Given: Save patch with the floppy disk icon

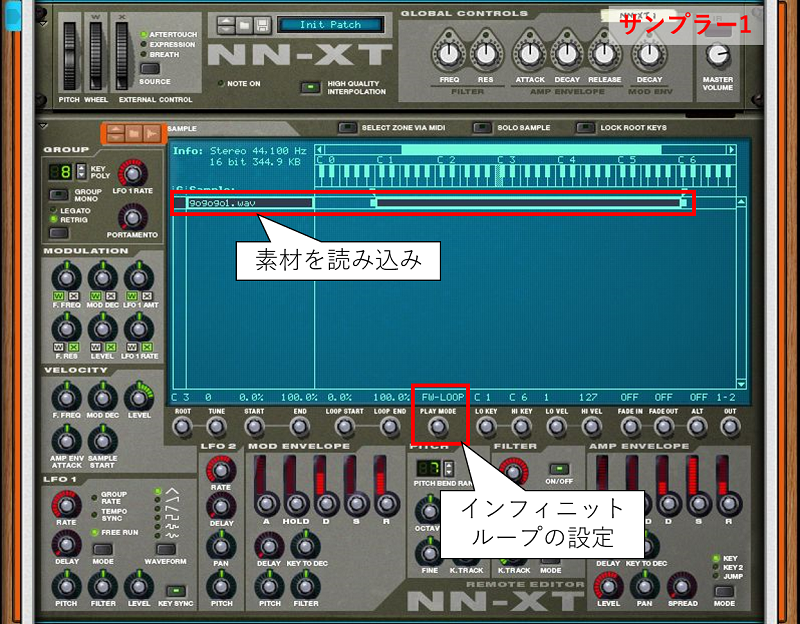Looking at the screenshot, I should point(262,25).
